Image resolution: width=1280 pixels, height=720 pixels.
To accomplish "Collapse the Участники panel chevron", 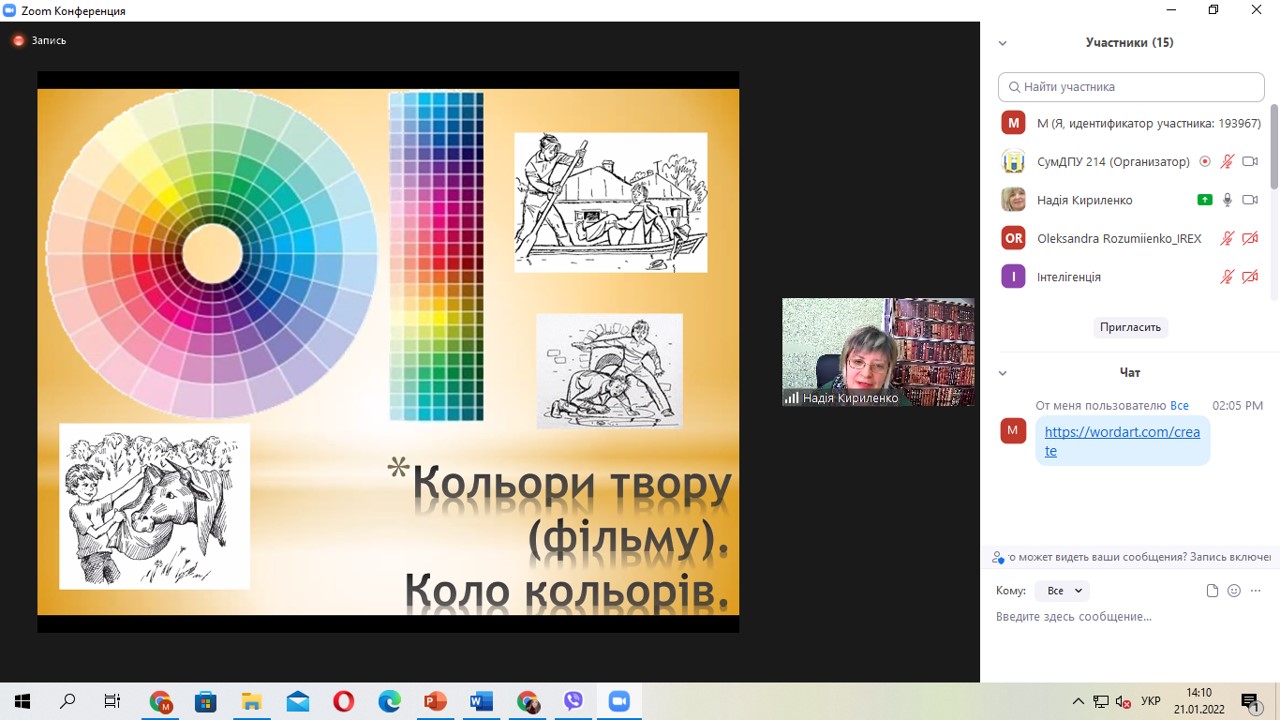I will 1003,43.
